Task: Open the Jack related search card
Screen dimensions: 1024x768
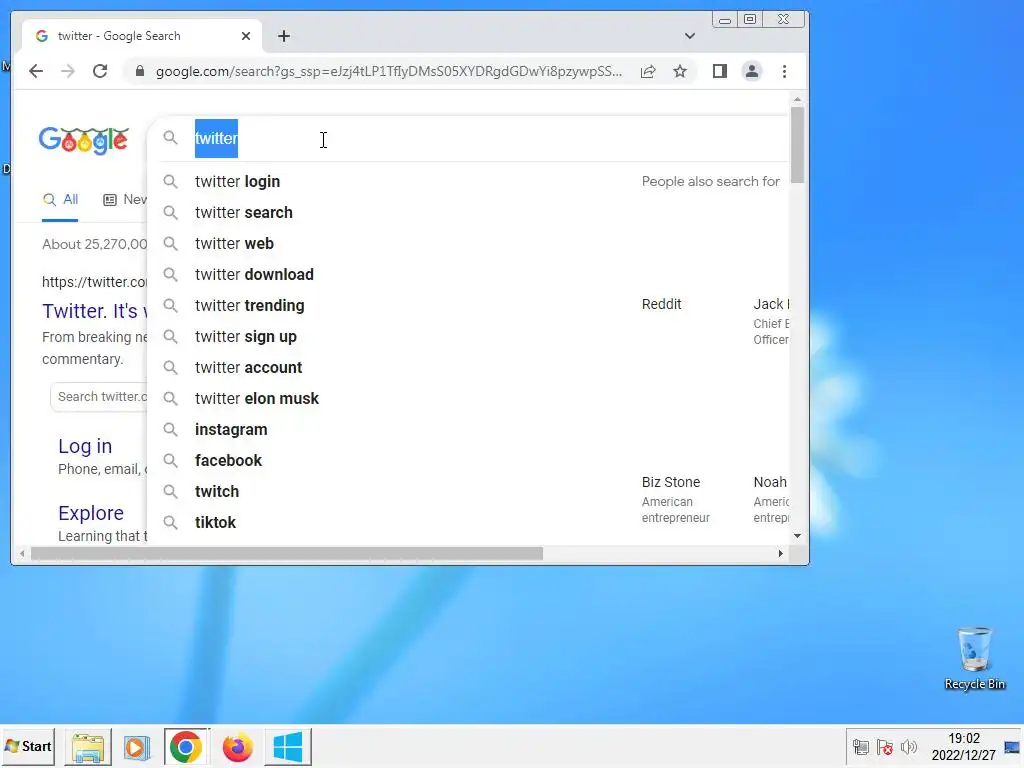Action: click(771, 321)
